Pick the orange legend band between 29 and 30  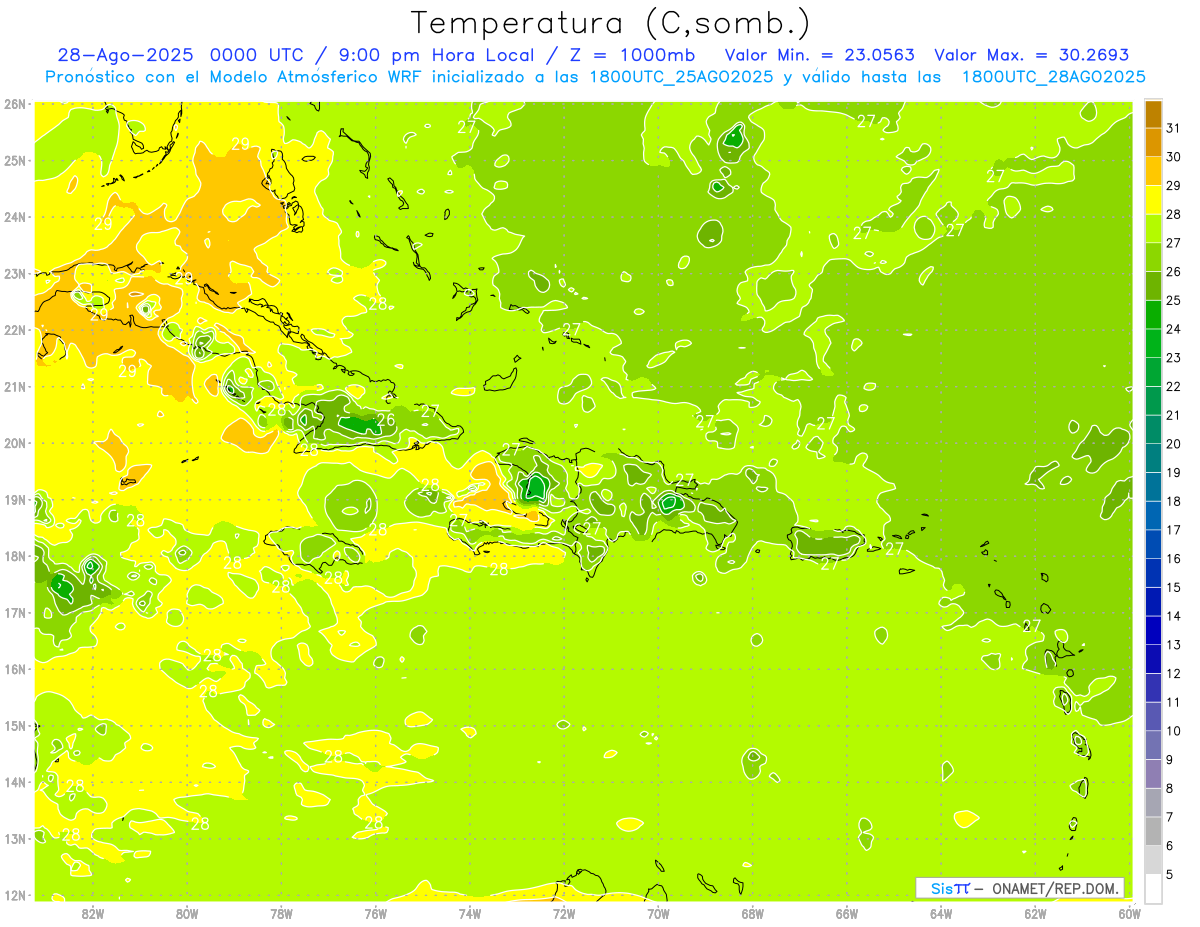[1153, 172]
